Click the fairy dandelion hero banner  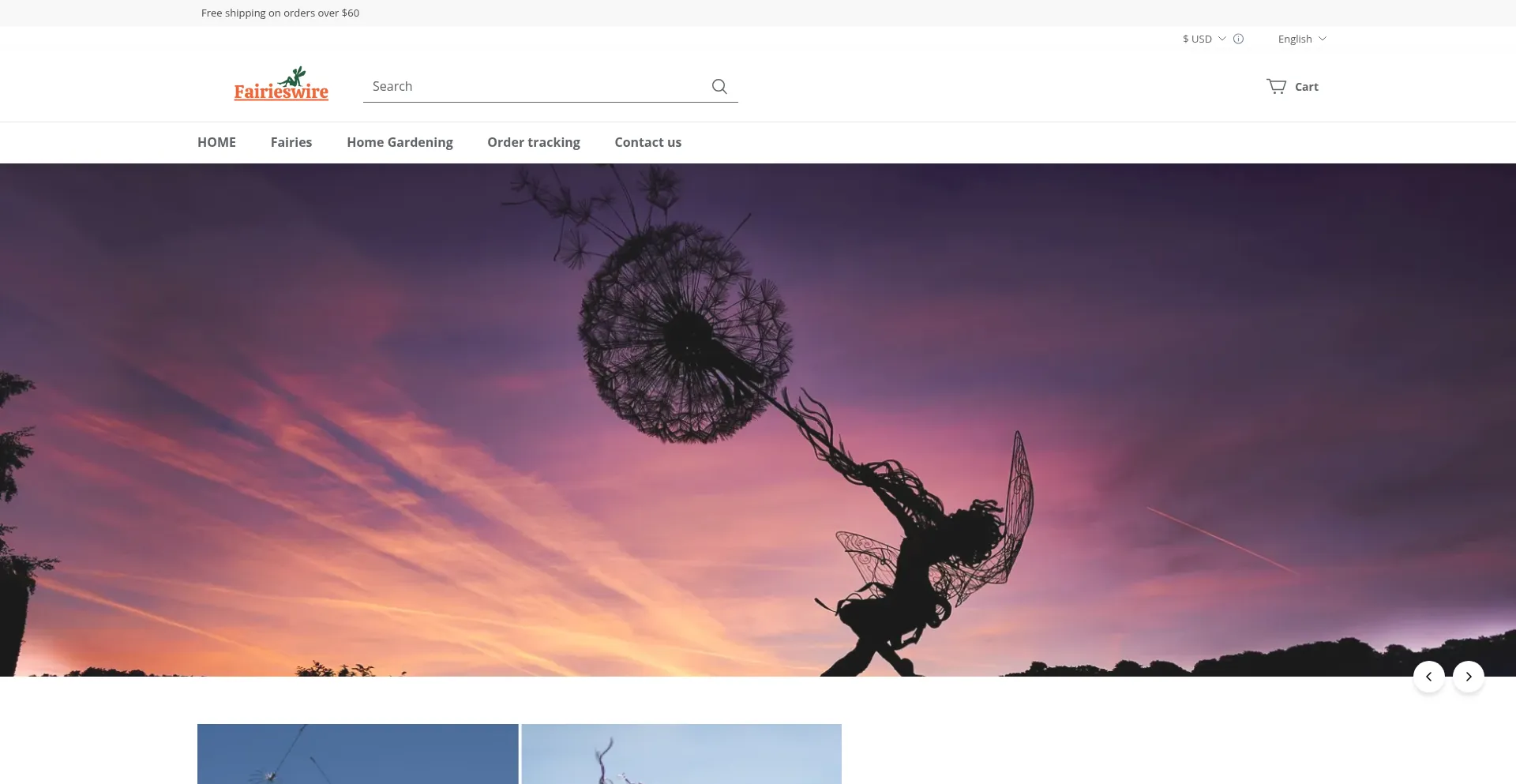click(758, 418)
